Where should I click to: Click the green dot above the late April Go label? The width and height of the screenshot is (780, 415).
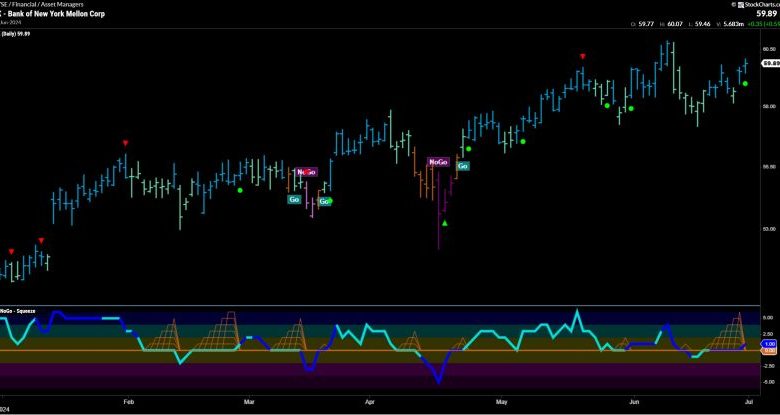pyautogui.click(x=468, y=148)
